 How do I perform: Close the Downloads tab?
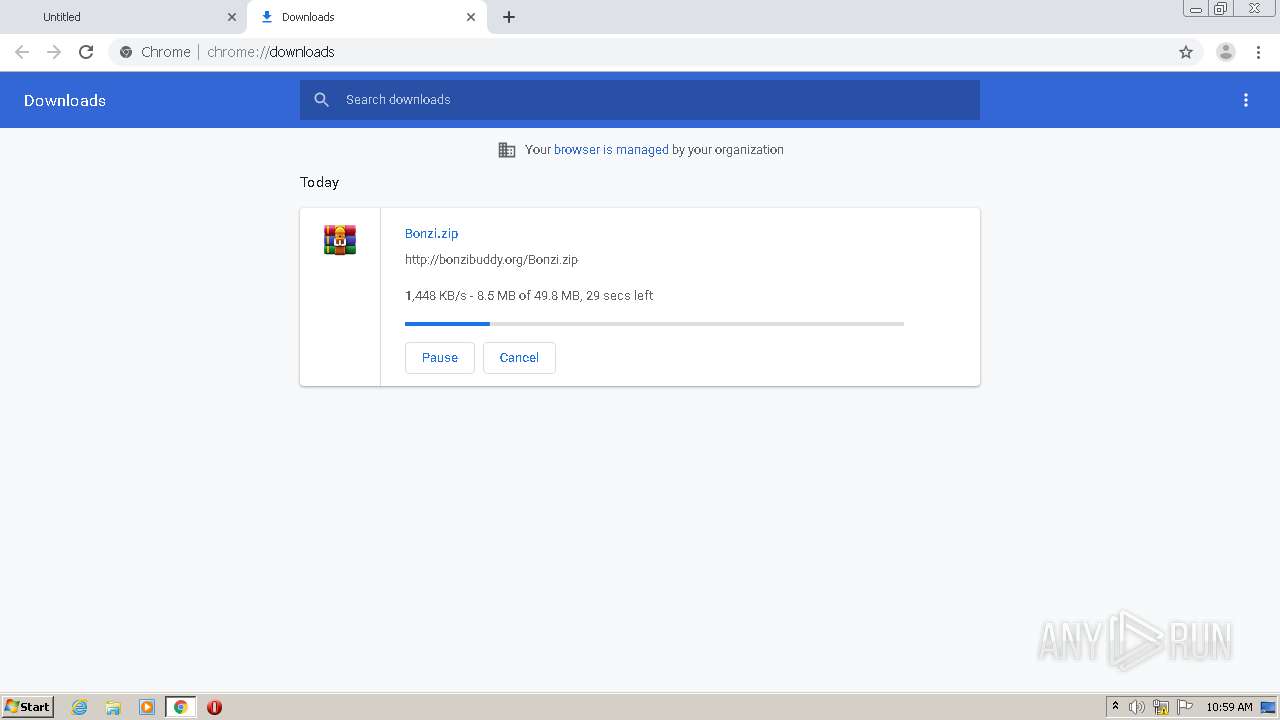click(x=471, y=17)
